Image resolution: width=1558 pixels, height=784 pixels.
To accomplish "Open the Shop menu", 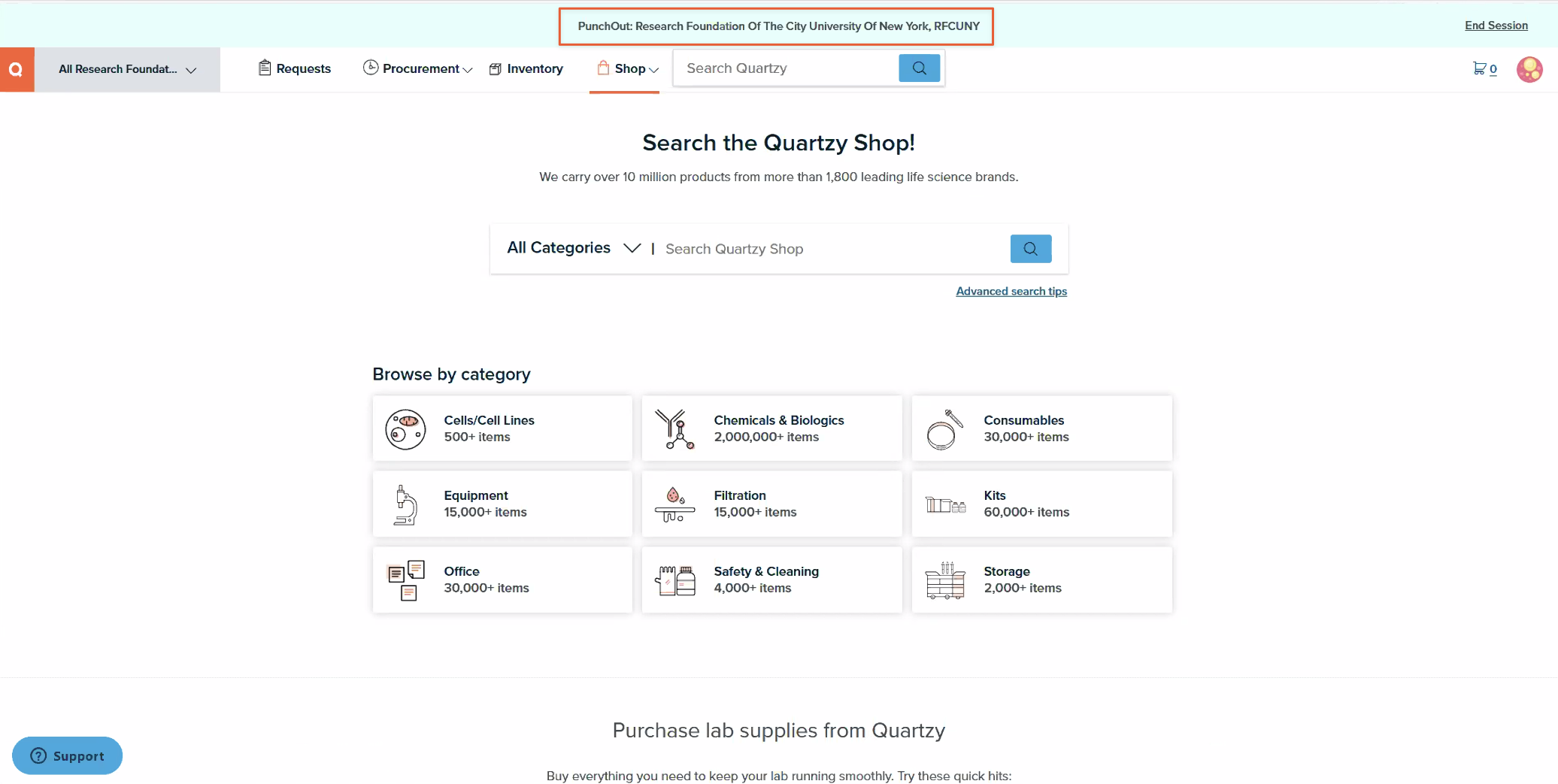I will pos(629,68).
